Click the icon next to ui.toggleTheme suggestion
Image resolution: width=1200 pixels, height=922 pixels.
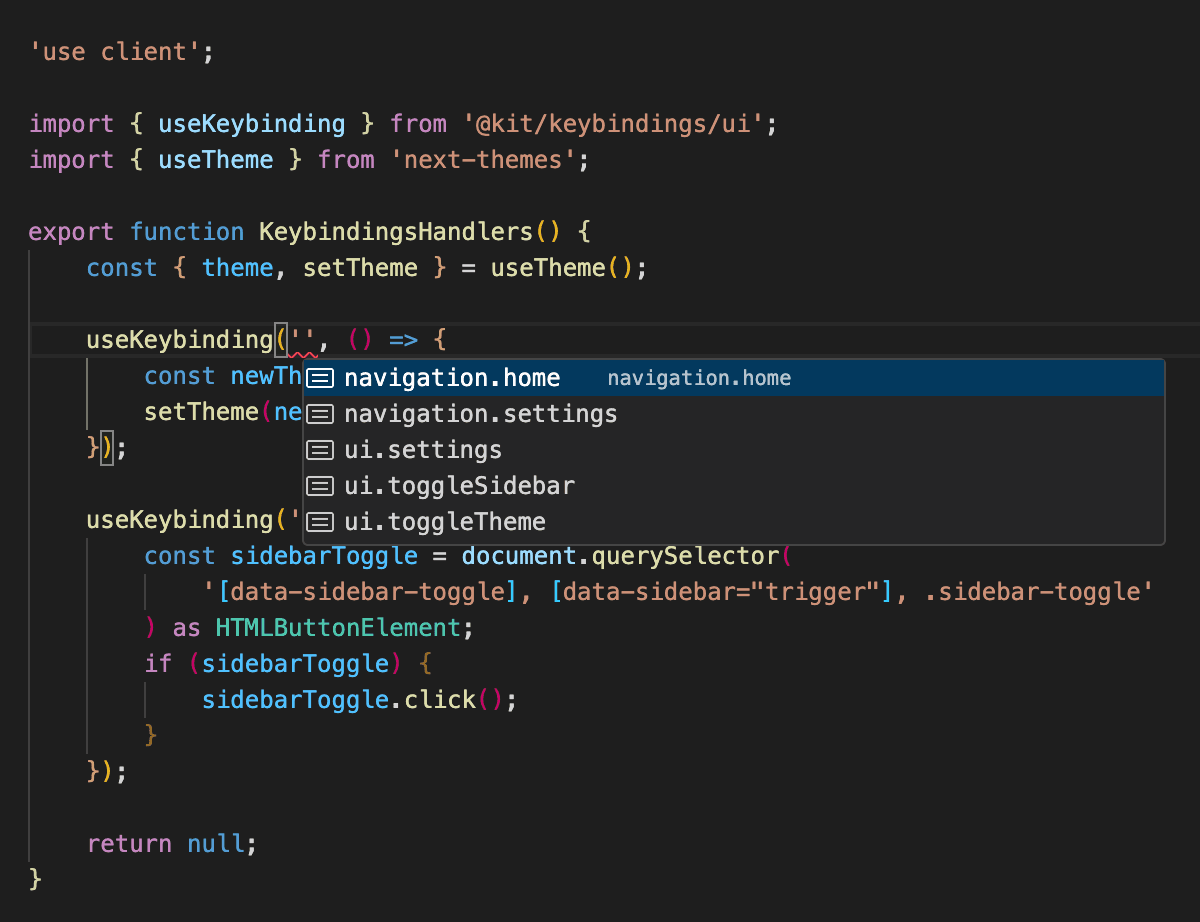click(320, 522)
